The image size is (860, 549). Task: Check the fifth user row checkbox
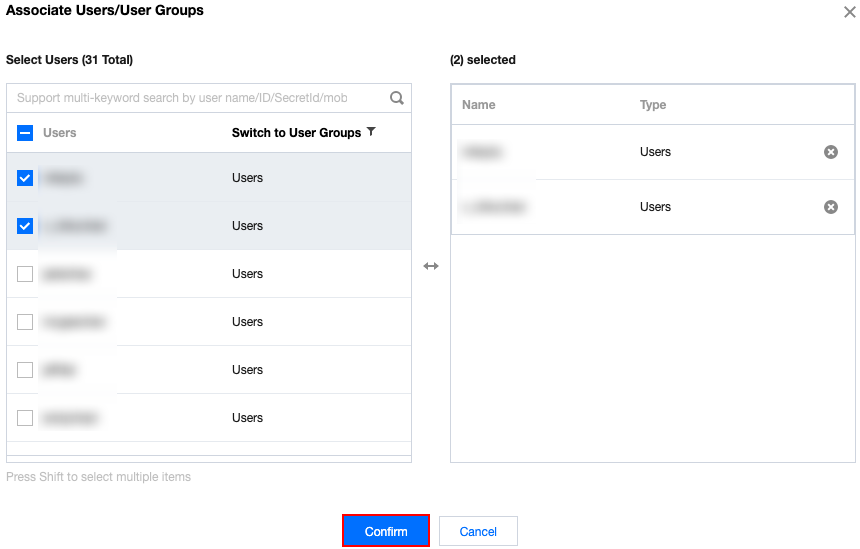[25, 370]
